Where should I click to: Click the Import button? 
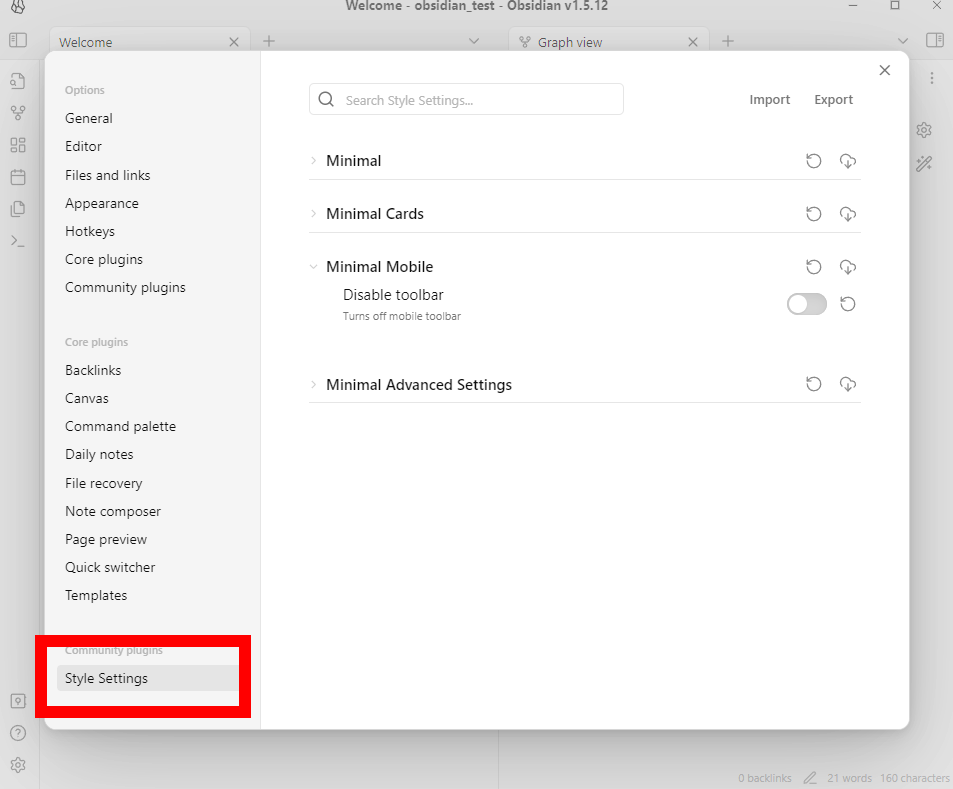pos(769,100)
